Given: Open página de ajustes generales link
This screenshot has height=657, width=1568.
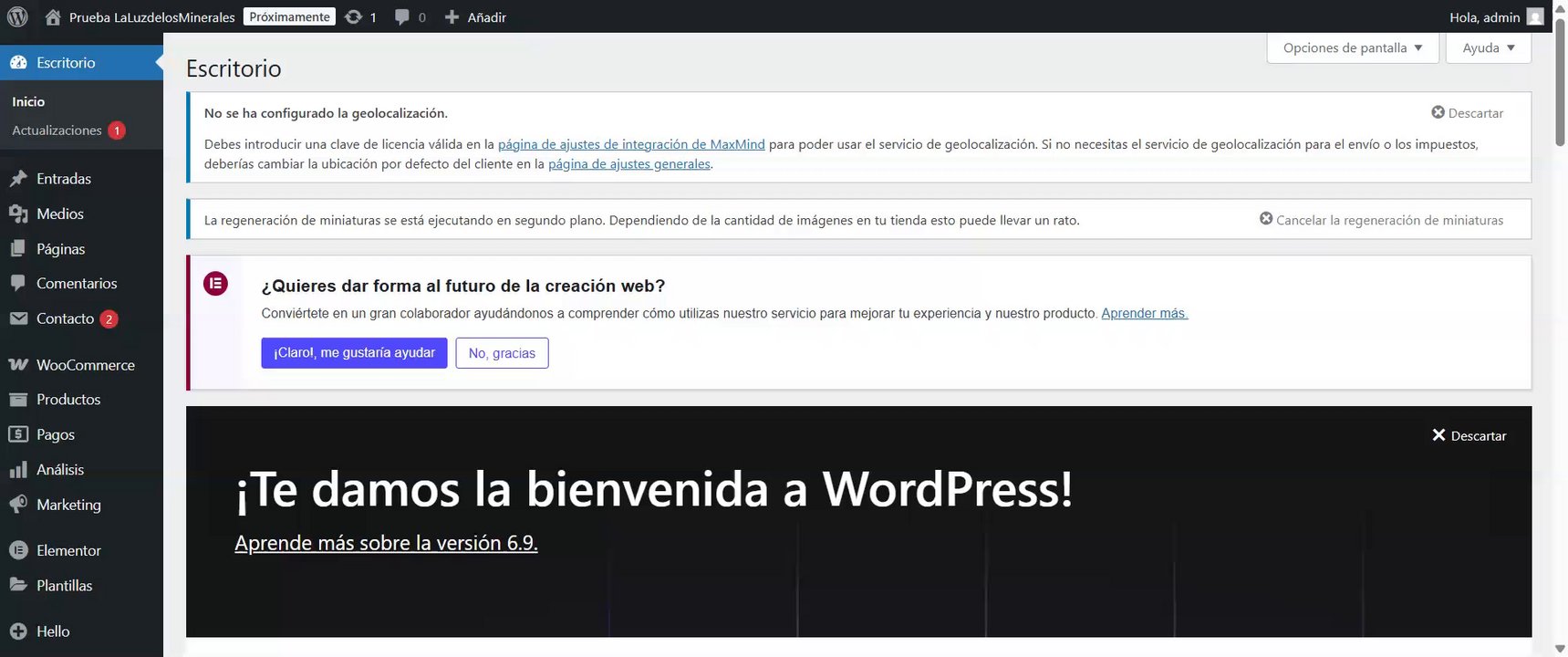Looking at the screenshot, I should coord(629,163).
